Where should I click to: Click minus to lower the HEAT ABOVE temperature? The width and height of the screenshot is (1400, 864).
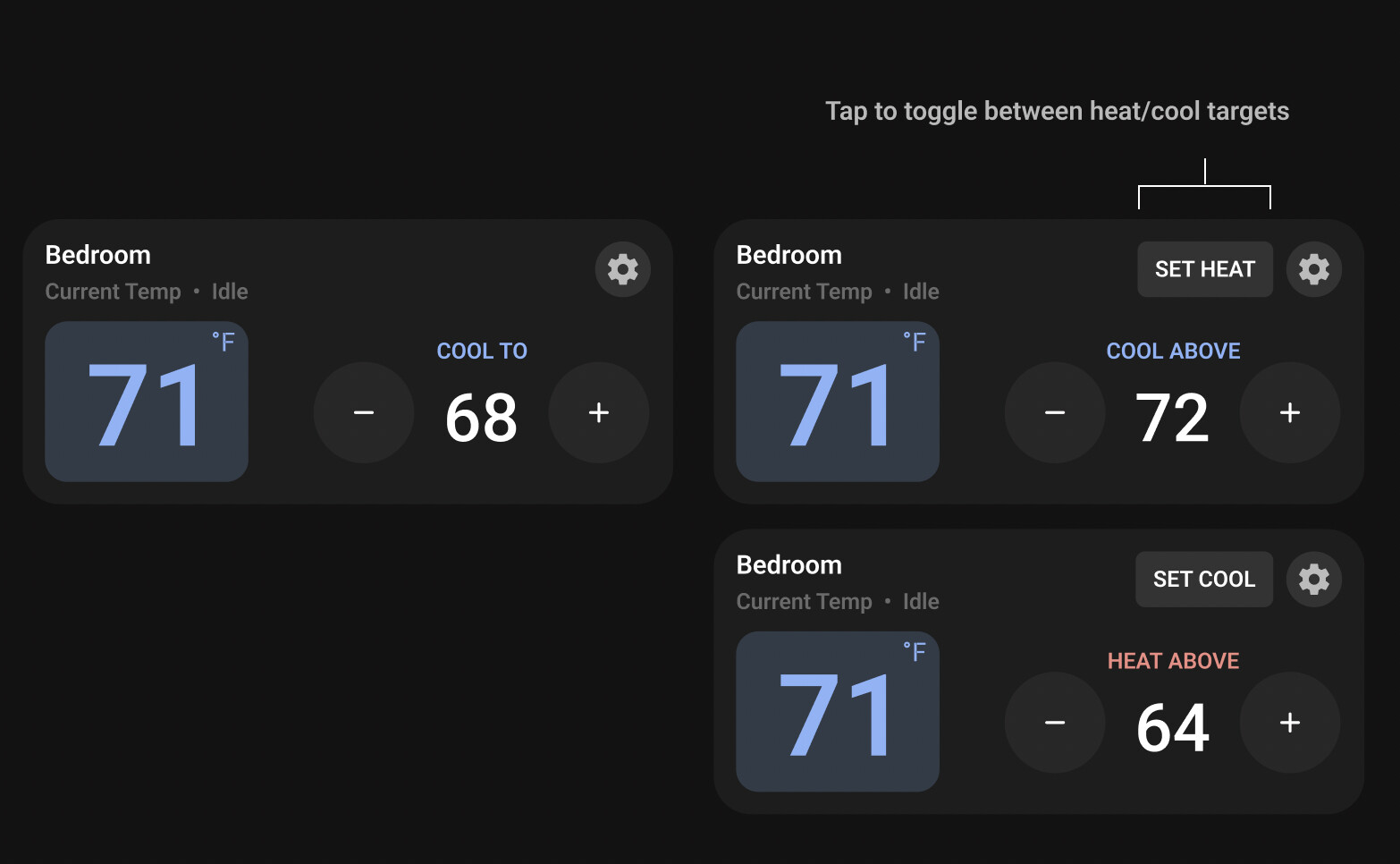1055,723
